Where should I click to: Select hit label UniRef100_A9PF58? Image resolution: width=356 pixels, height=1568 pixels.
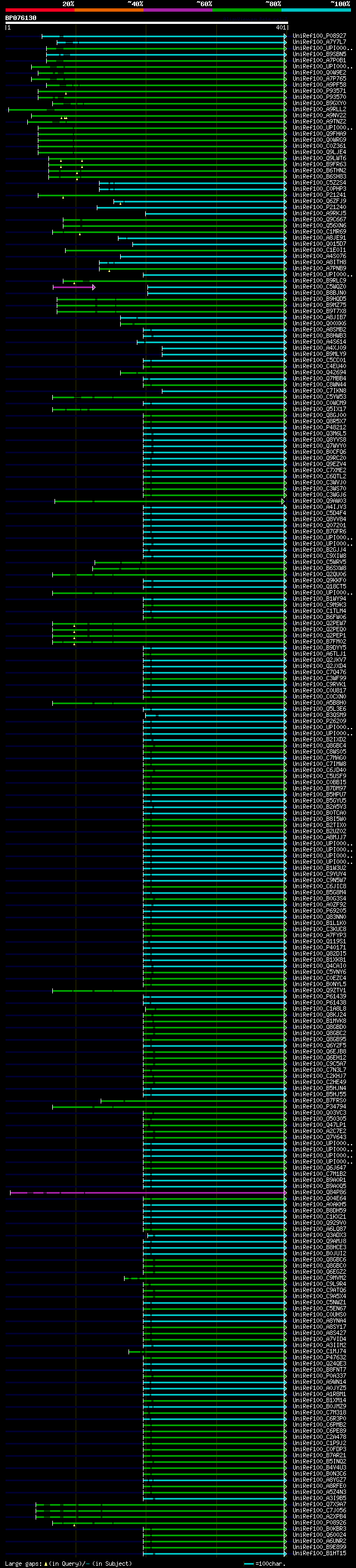(x=319, y=85)
